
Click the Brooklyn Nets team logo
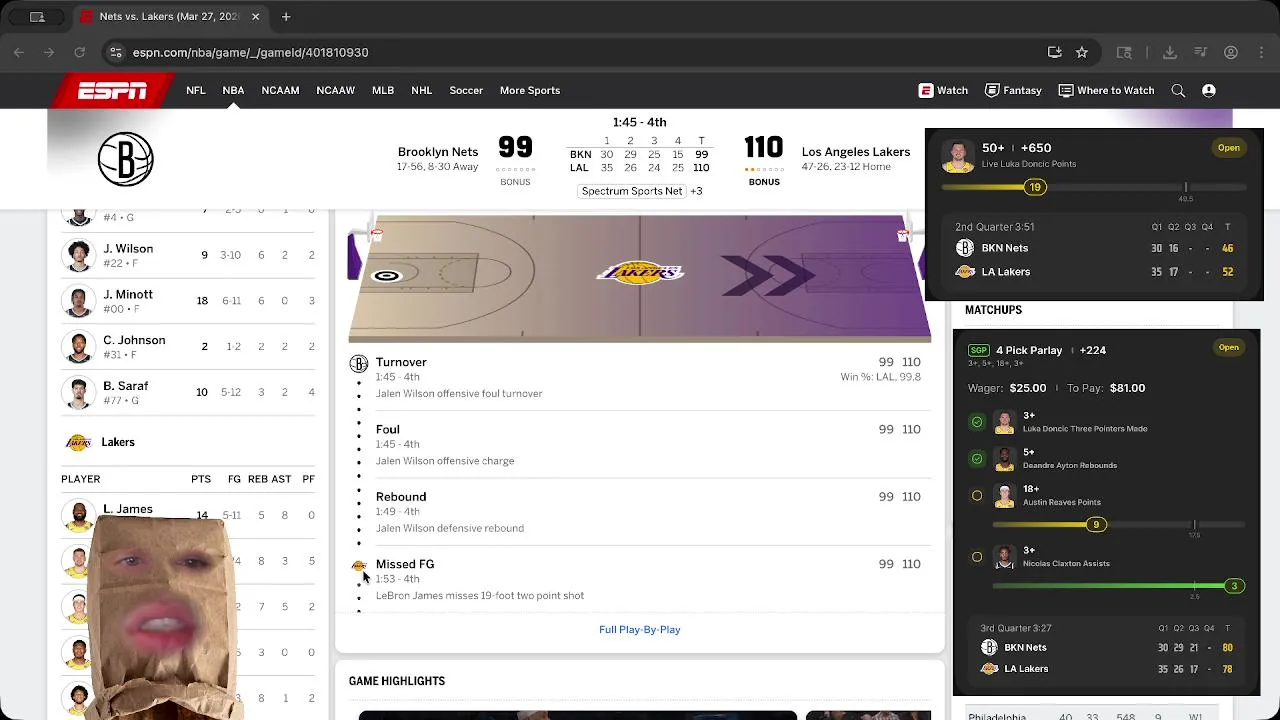click(125, 159)
